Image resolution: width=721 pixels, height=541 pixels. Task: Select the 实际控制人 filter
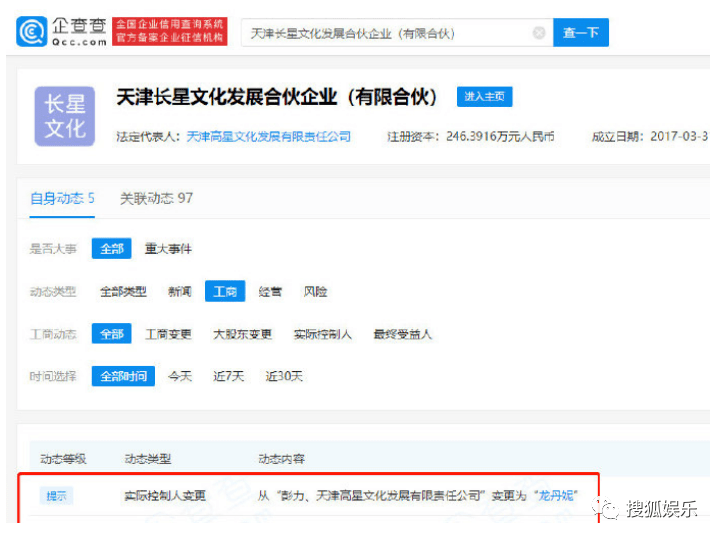[323, 334]
